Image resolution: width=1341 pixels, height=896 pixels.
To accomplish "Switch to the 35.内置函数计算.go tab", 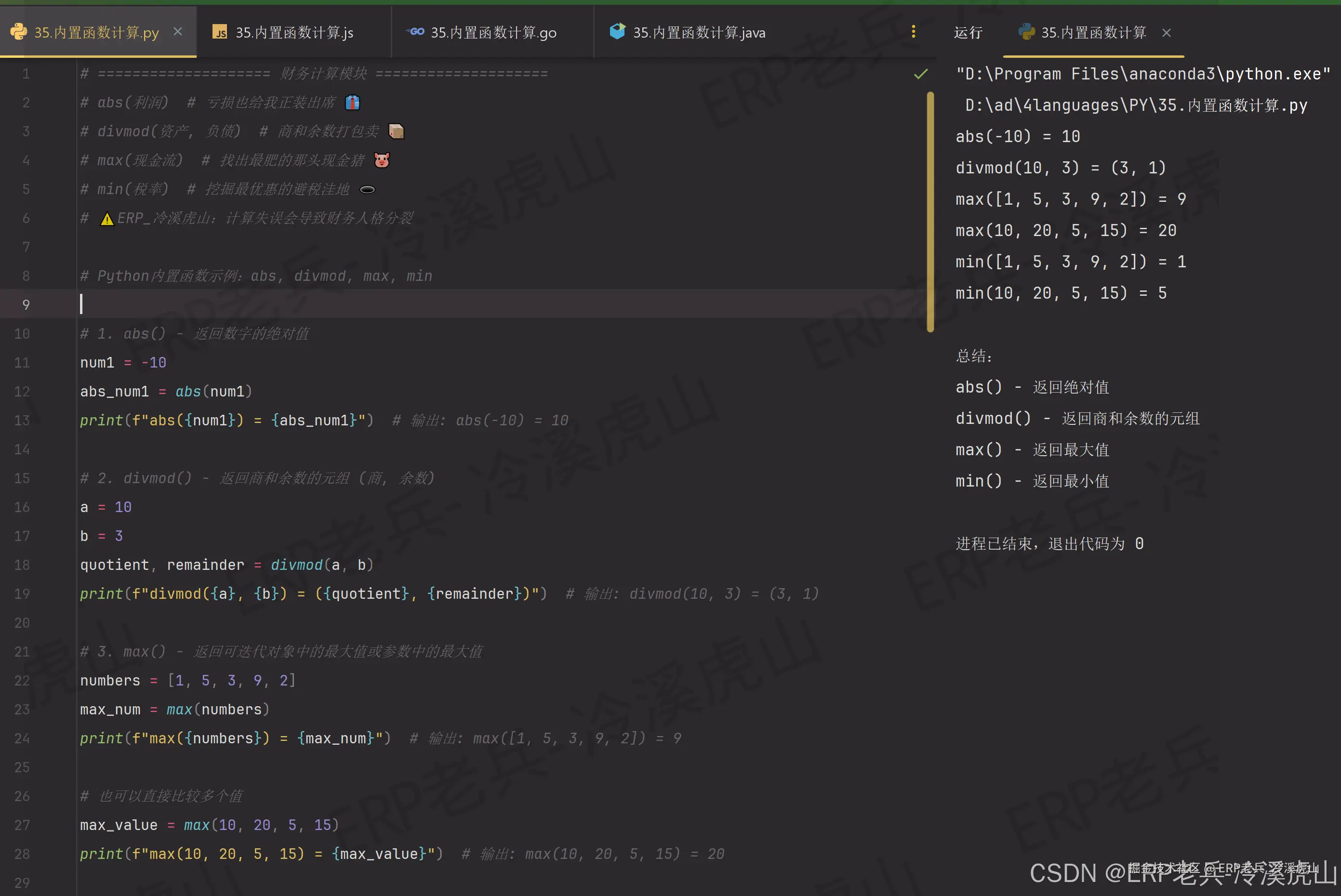I will coord(493,33).
